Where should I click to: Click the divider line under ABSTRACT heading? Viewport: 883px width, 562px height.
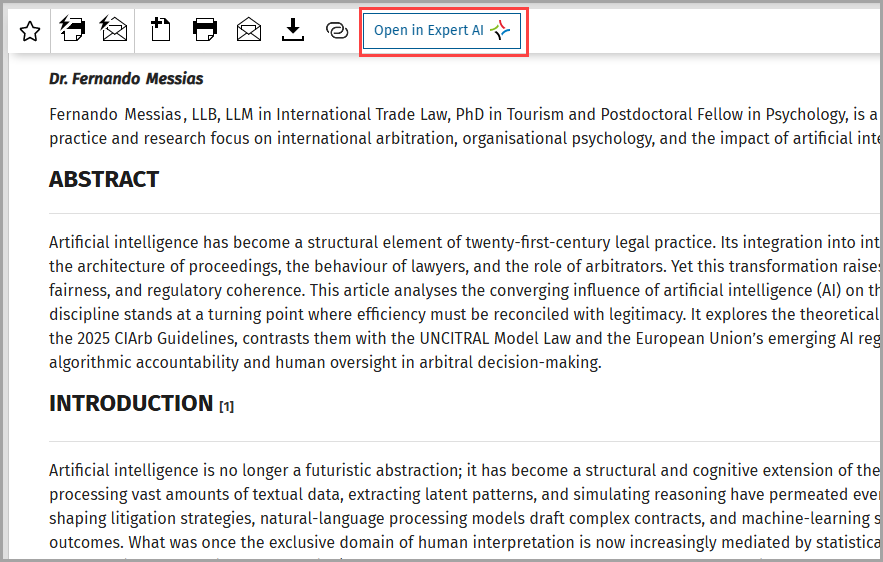463,214
